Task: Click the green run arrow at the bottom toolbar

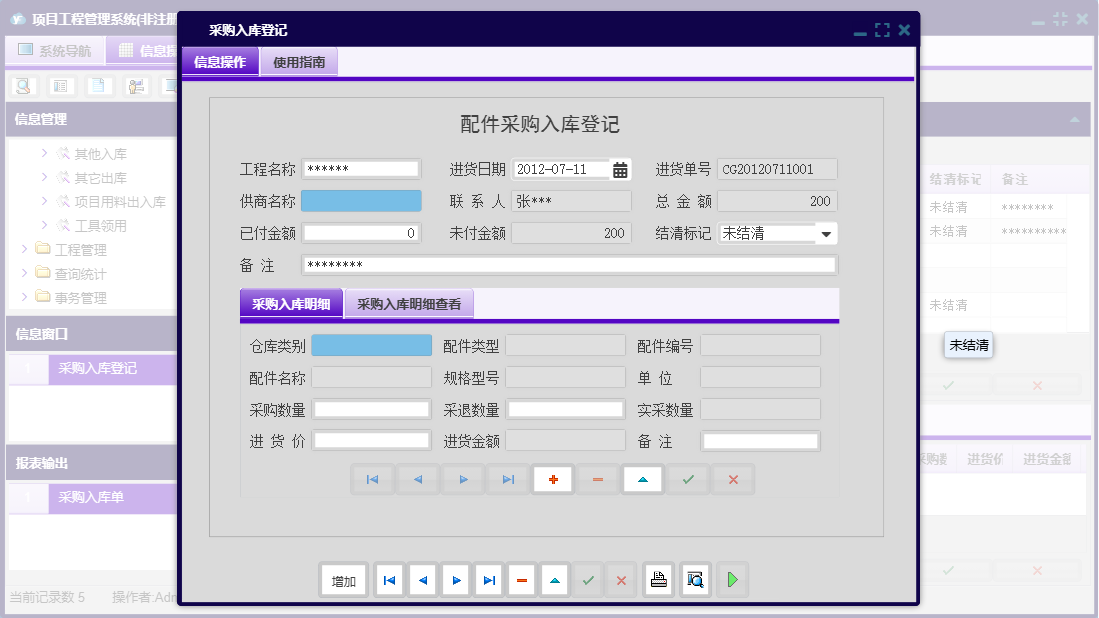Action: tap(732, 579)
